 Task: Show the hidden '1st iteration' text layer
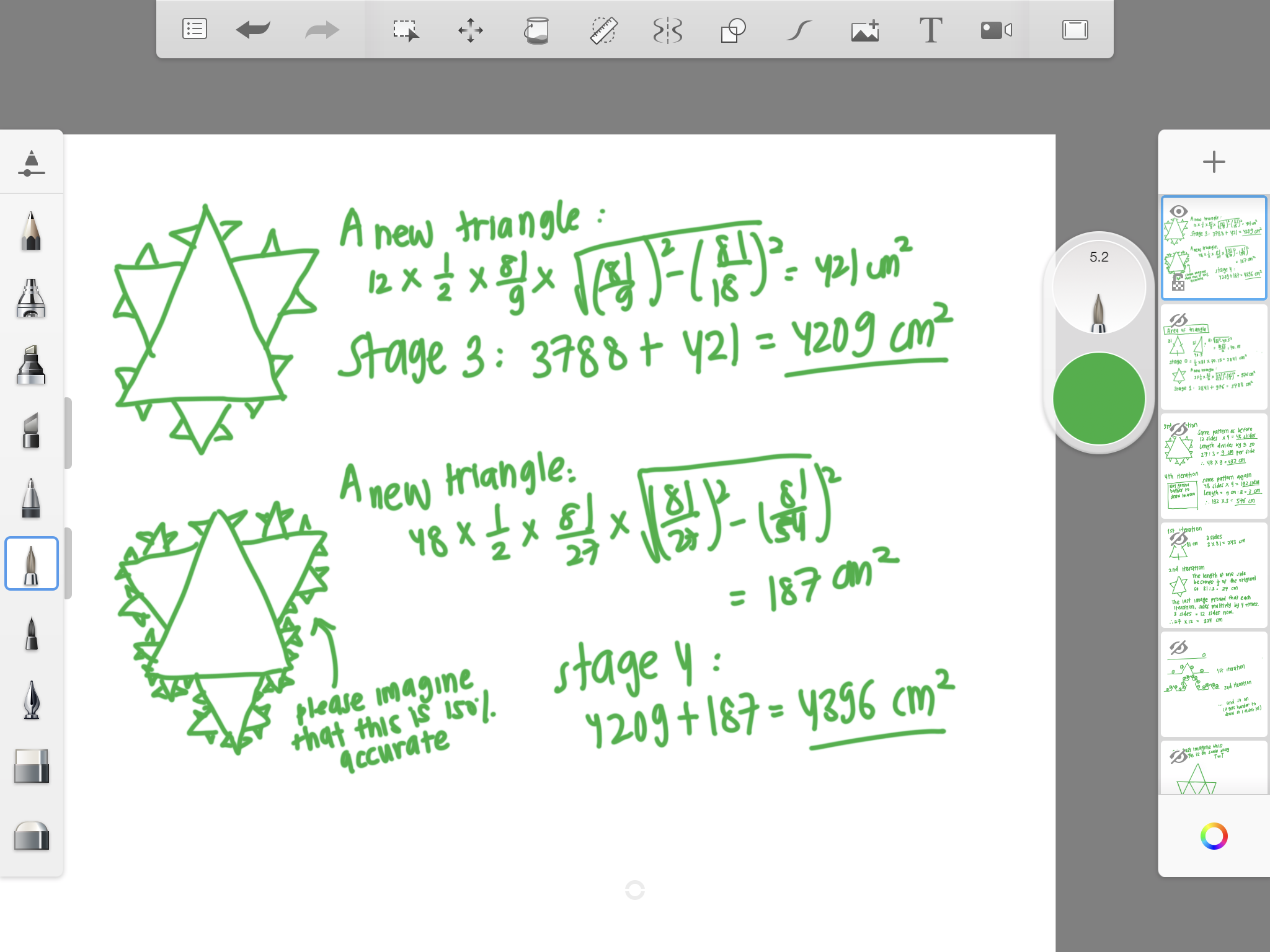1178,539
